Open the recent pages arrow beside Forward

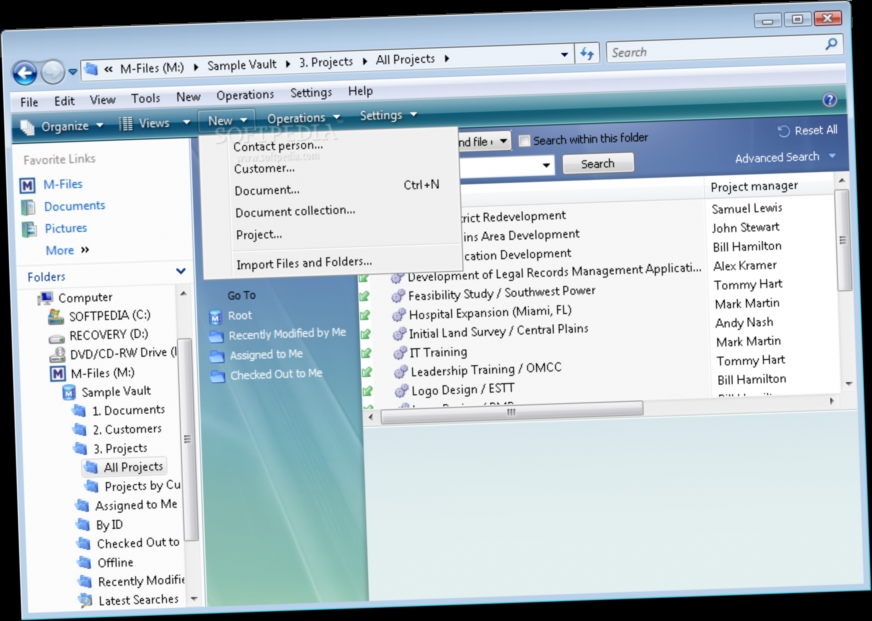tap(73, 72)
